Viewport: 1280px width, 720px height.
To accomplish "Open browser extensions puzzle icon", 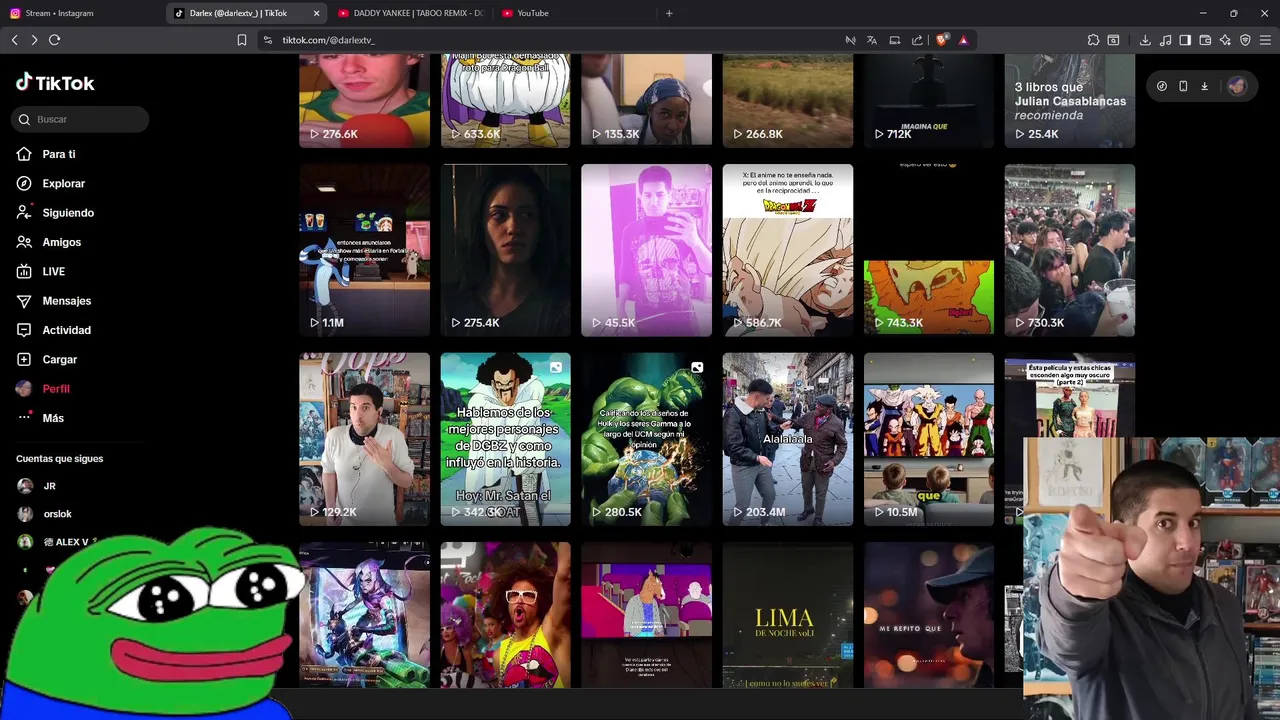I will 1093,40.
